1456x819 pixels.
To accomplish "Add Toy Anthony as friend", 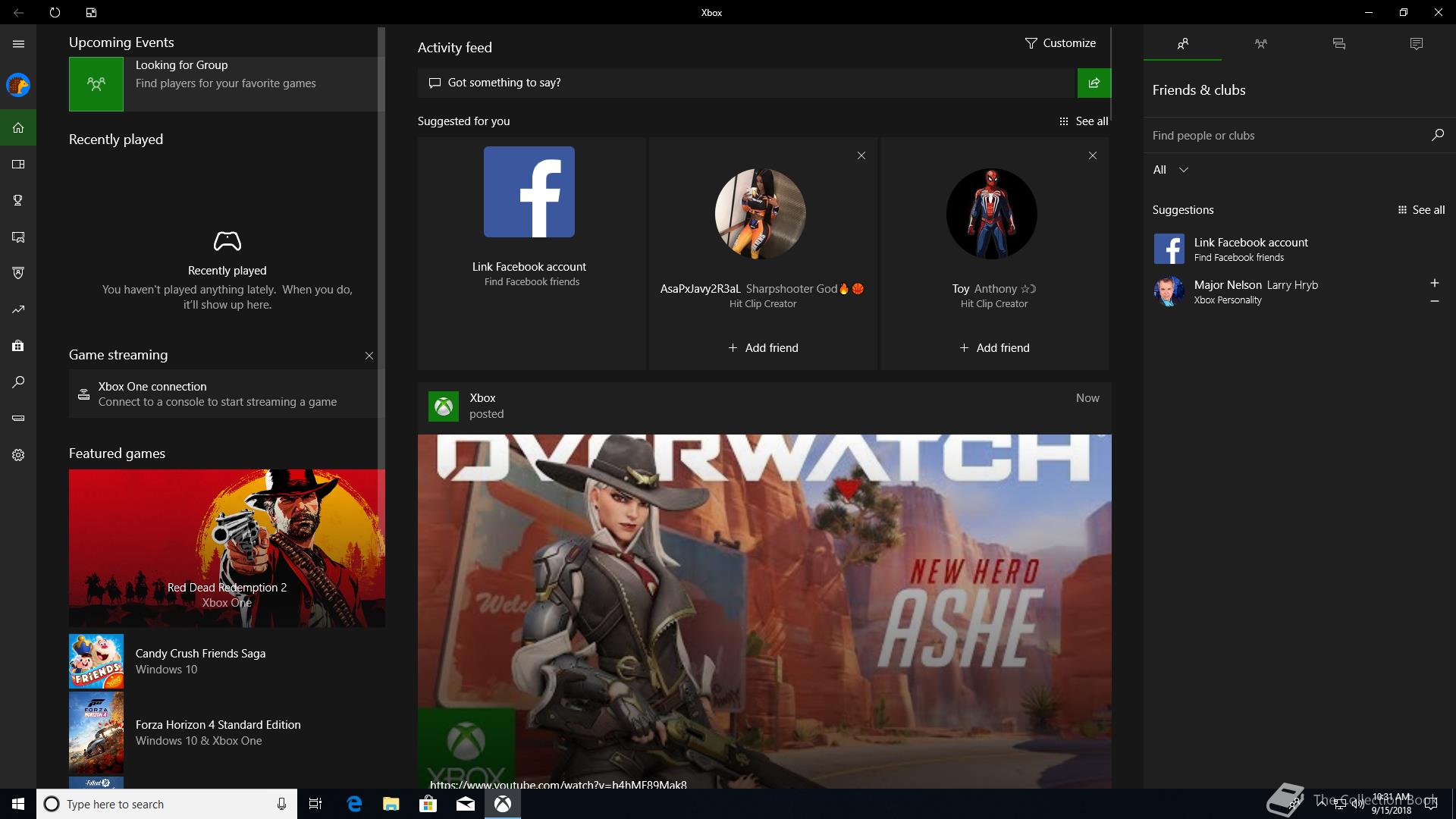I will [994, 348].
